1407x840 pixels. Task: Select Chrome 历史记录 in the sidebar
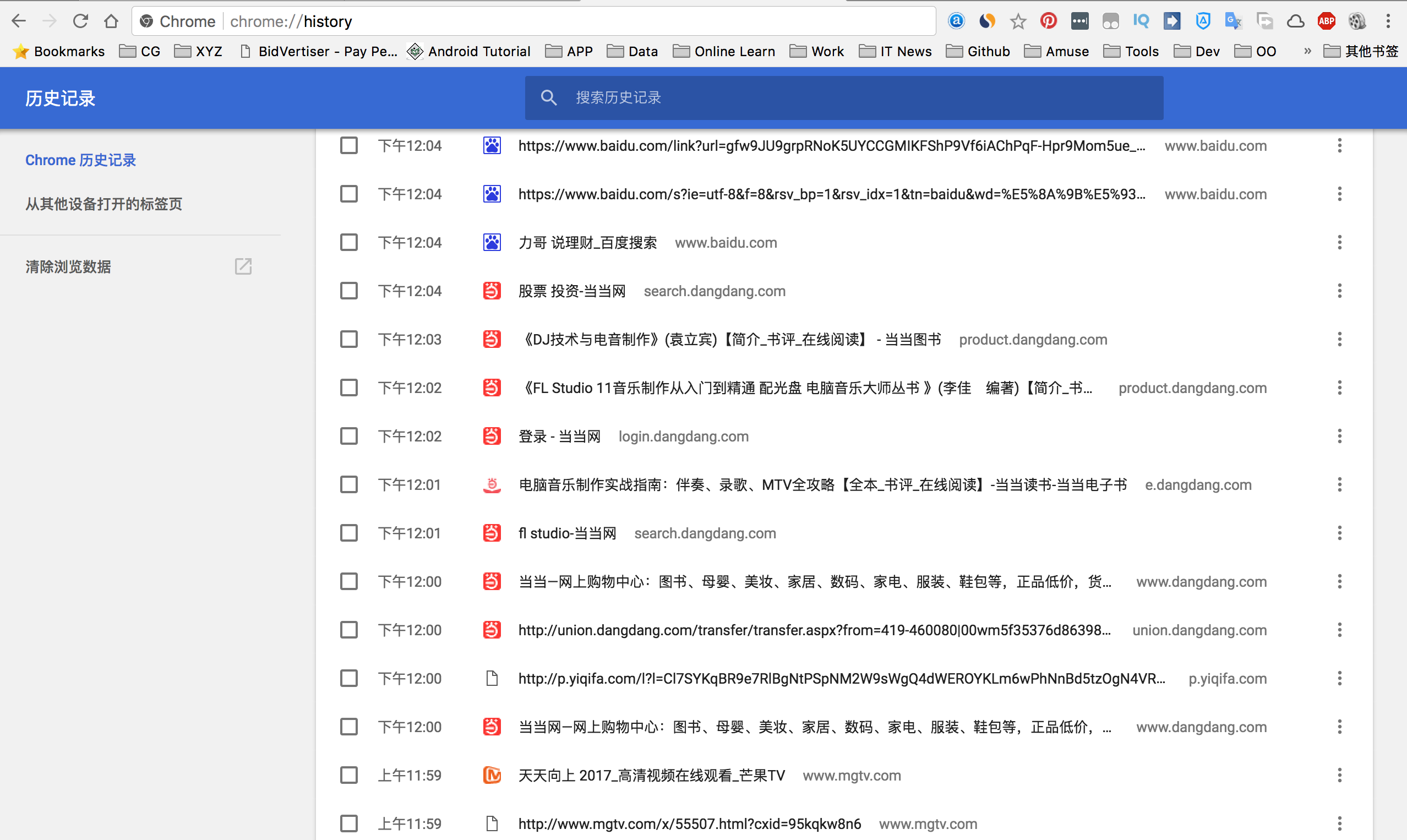coord(80,160)
